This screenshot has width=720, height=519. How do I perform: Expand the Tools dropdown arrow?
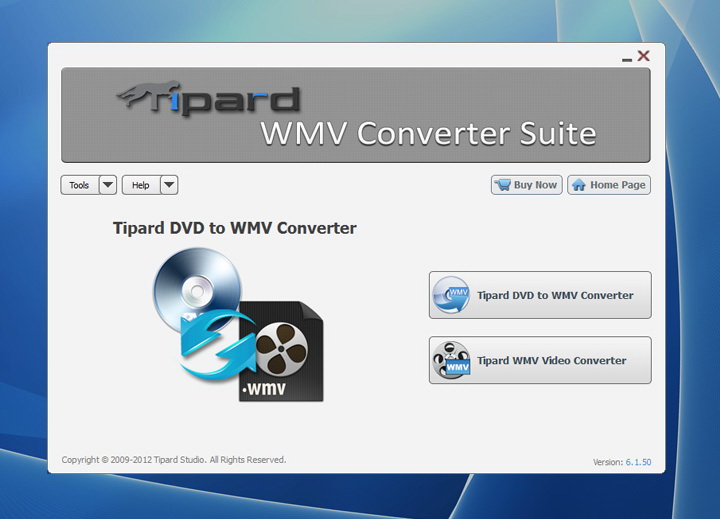(x=108, y=185)
